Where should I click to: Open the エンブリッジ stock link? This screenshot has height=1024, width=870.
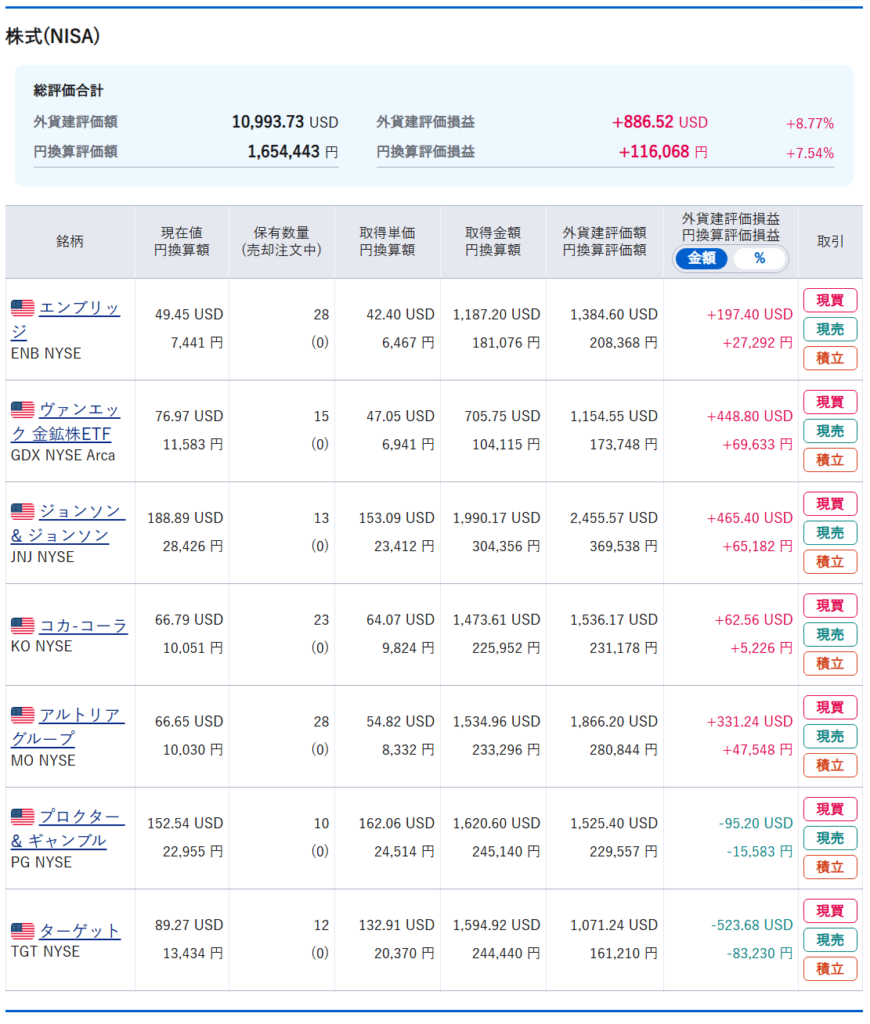79,309
